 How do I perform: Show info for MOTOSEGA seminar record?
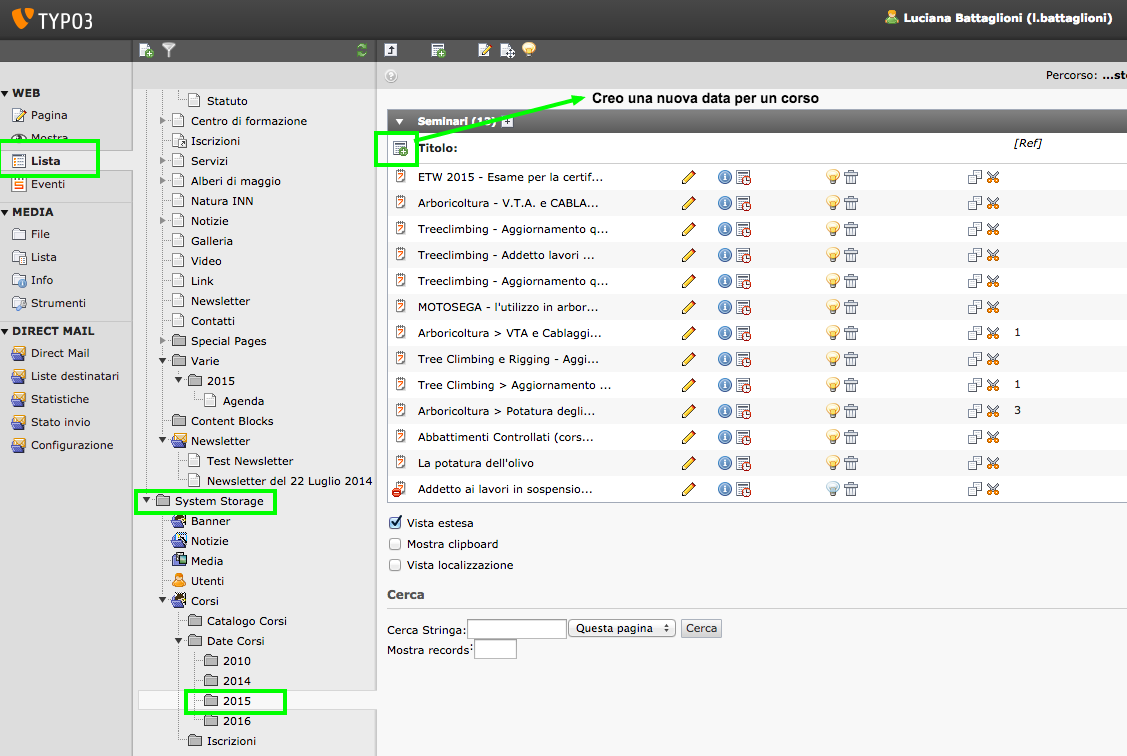(724, 307)
